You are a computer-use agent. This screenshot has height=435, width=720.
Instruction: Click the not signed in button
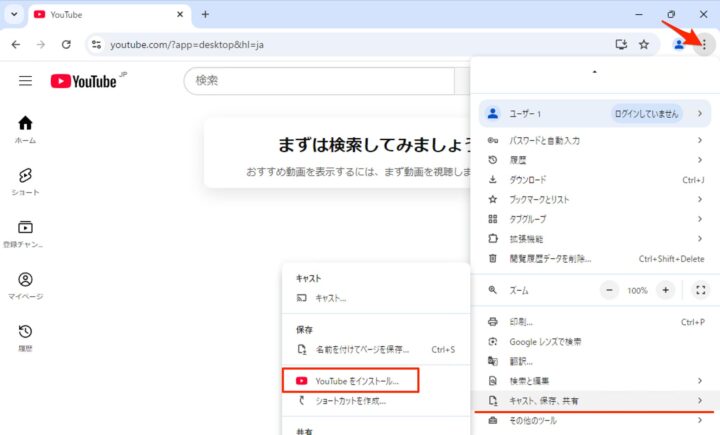647,114
